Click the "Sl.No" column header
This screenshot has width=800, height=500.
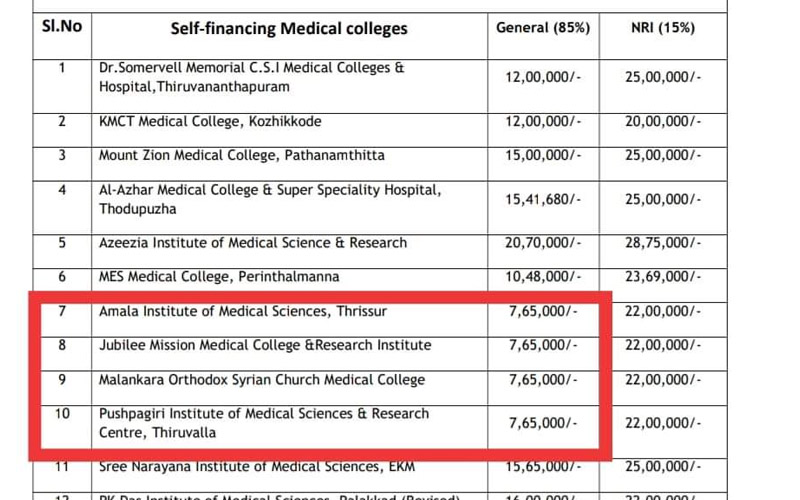60,25
